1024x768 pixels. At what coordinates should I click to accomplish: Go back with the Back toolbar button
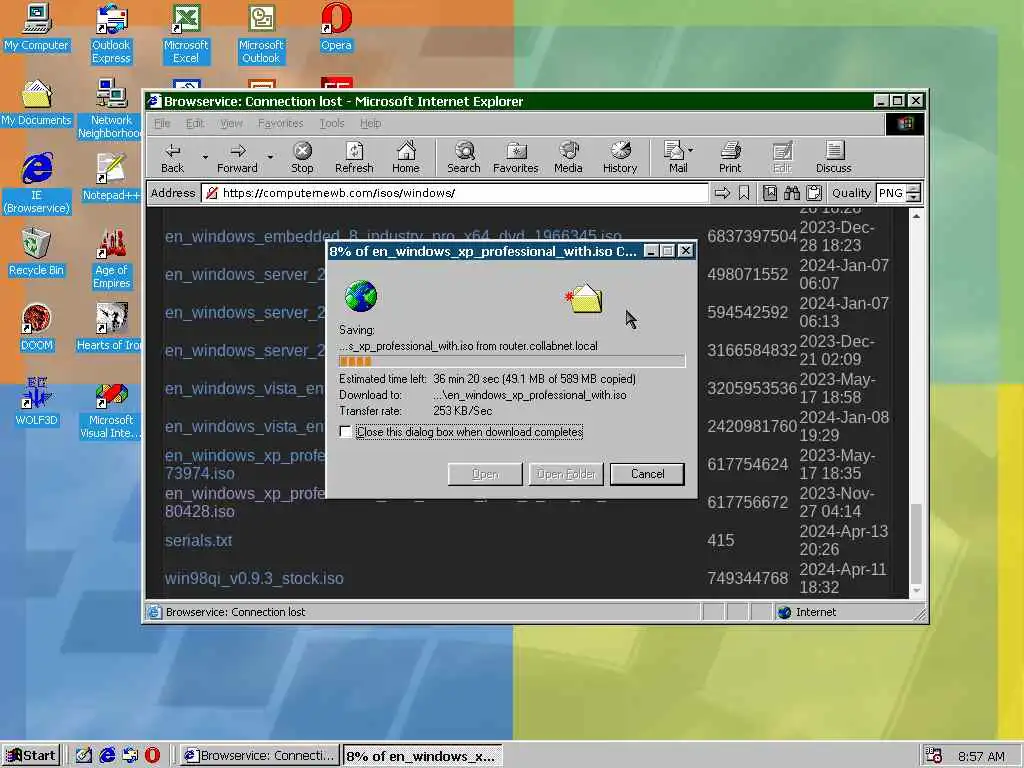[172, 157]
